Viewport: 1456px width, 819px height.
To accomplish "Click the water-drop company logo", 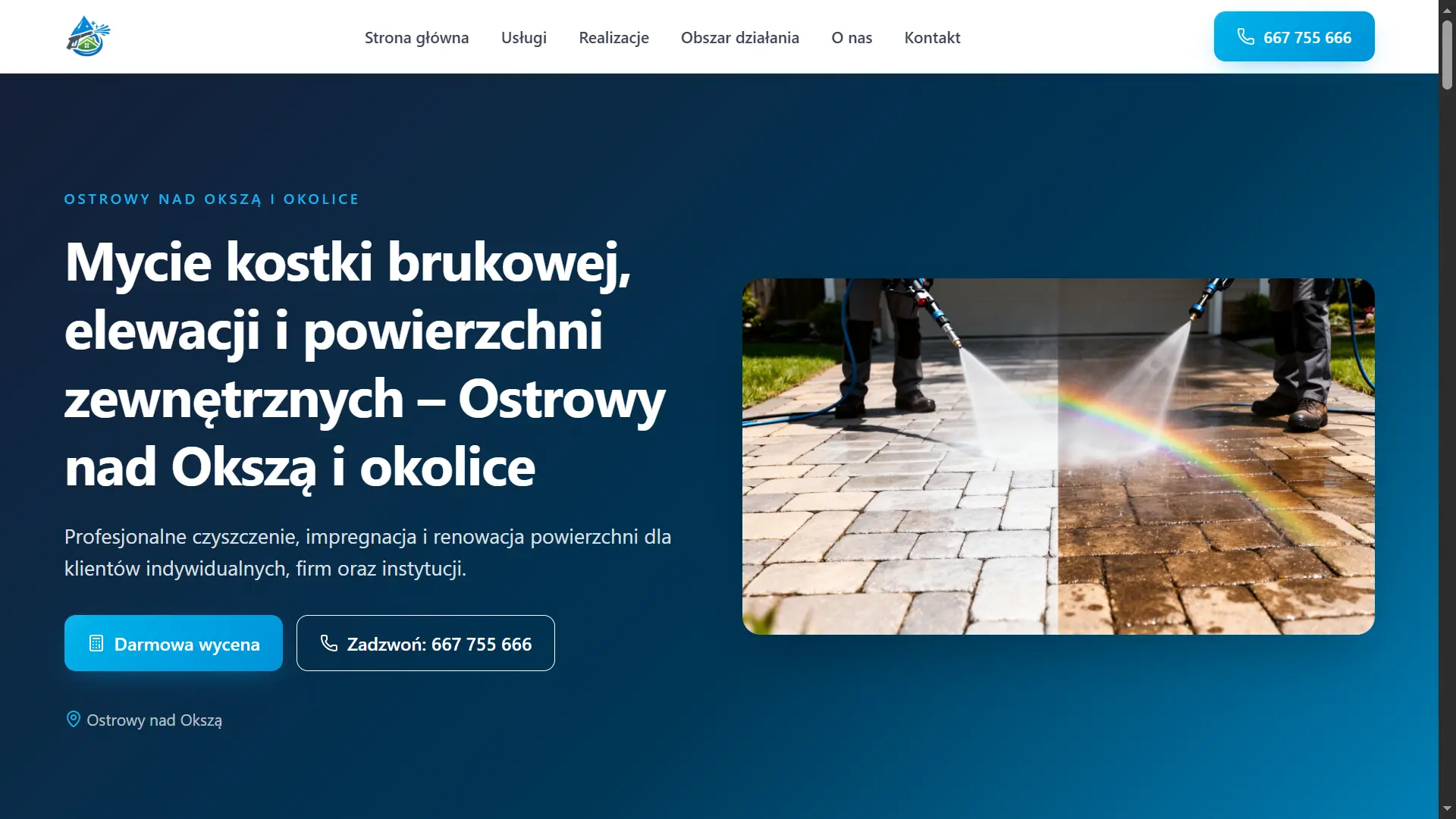I will pos(88,36).
